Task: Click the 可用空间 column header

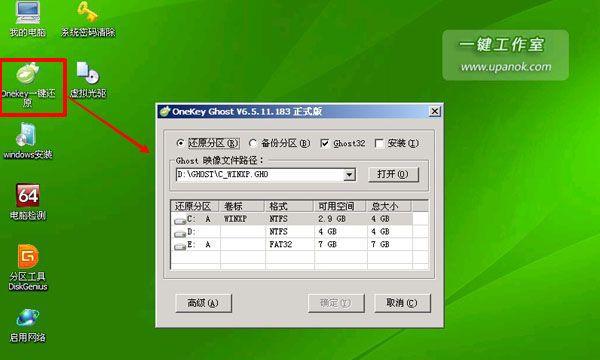Action: (x=340, y=206)
